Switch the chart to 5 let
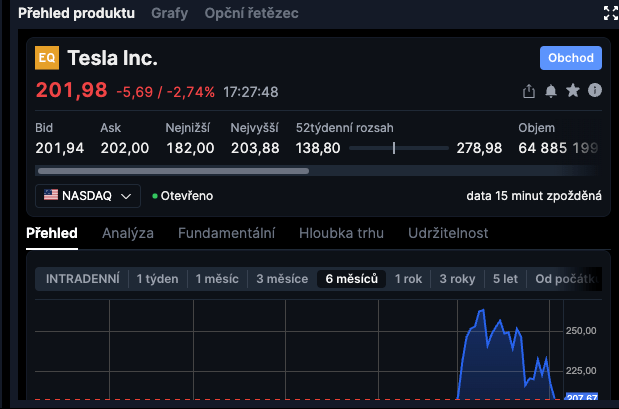619x409 pixels. 505,279
